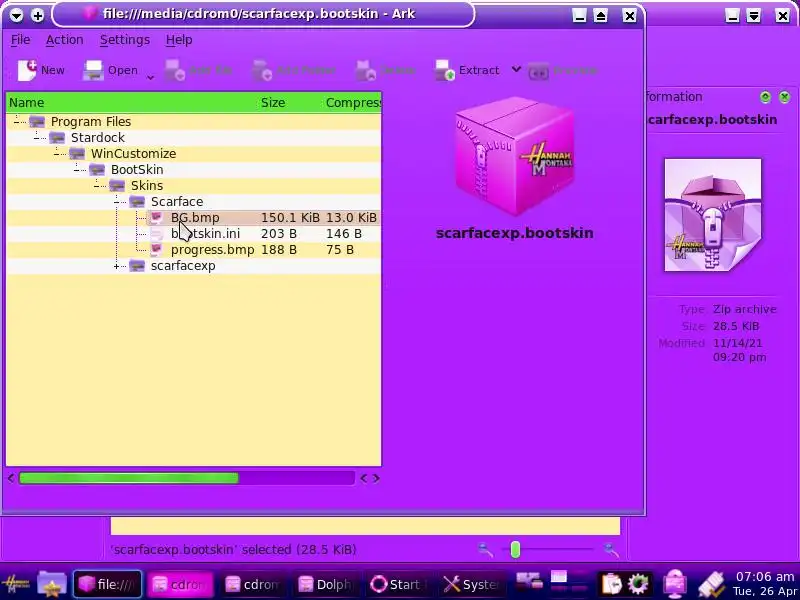Click the BootSkin folder icon

pos(97,169)
